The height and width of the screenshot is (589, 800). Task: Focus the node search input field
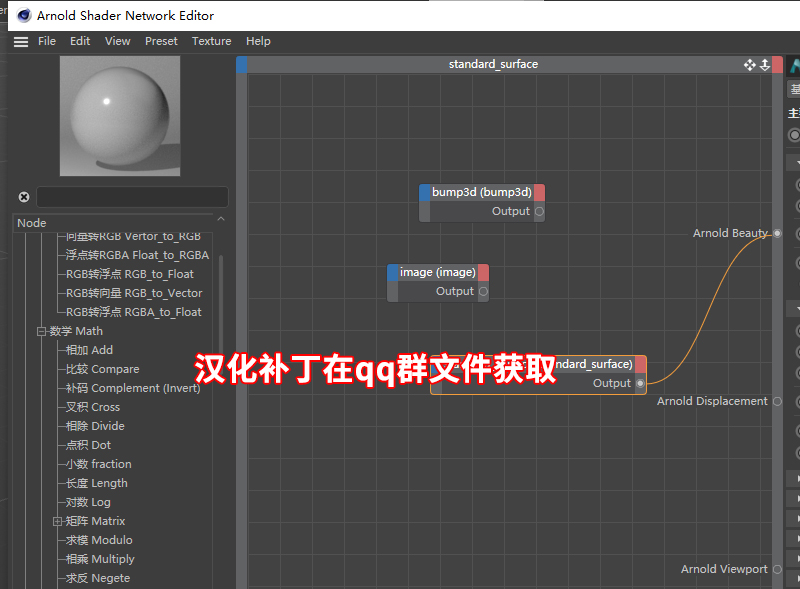[132, 197]
